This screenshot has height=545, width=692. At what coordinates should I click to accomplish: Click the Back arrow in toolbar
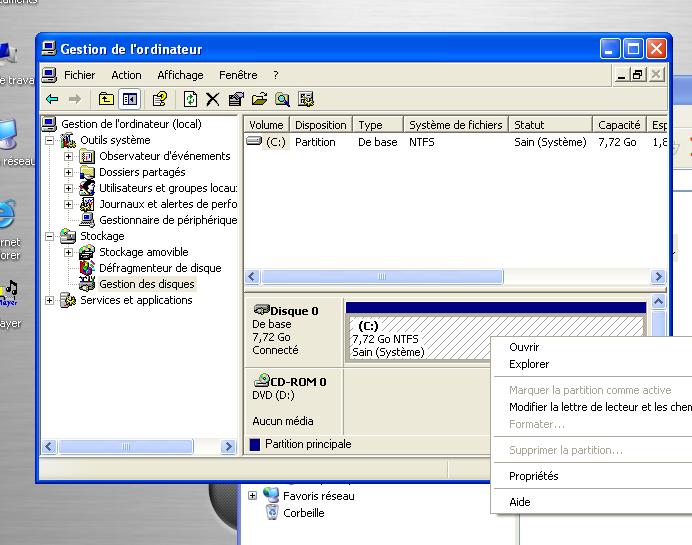point(52,99)
